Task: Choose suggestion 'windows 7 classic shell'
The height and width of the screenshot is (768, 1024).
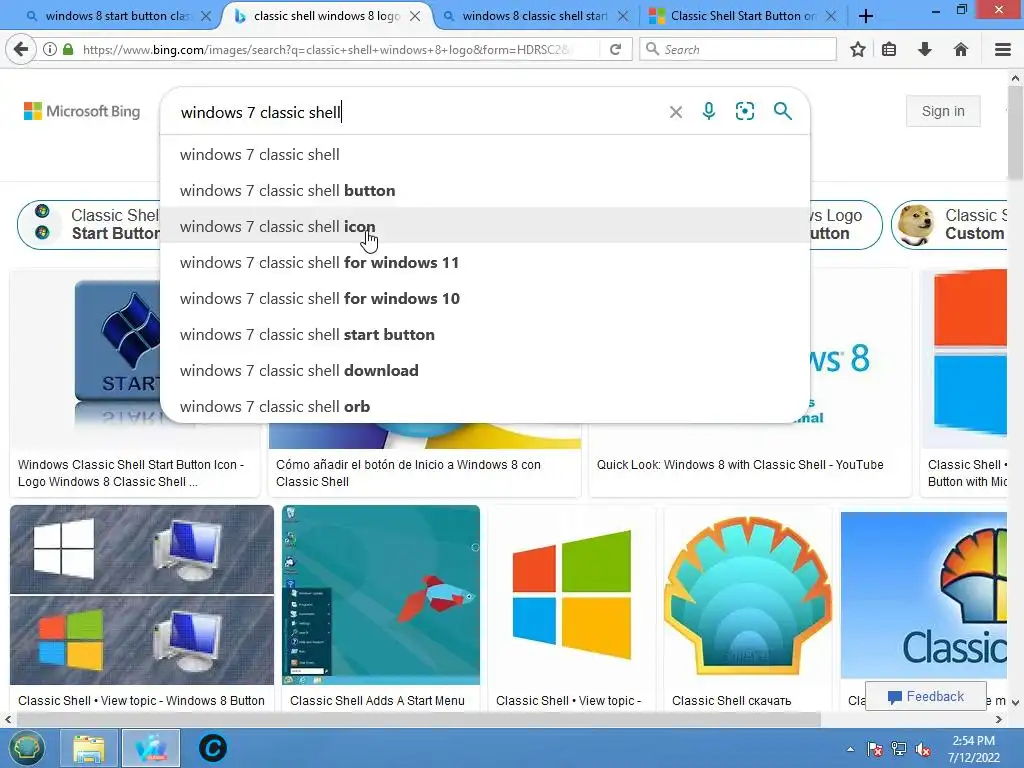Action: coord(485,155)
